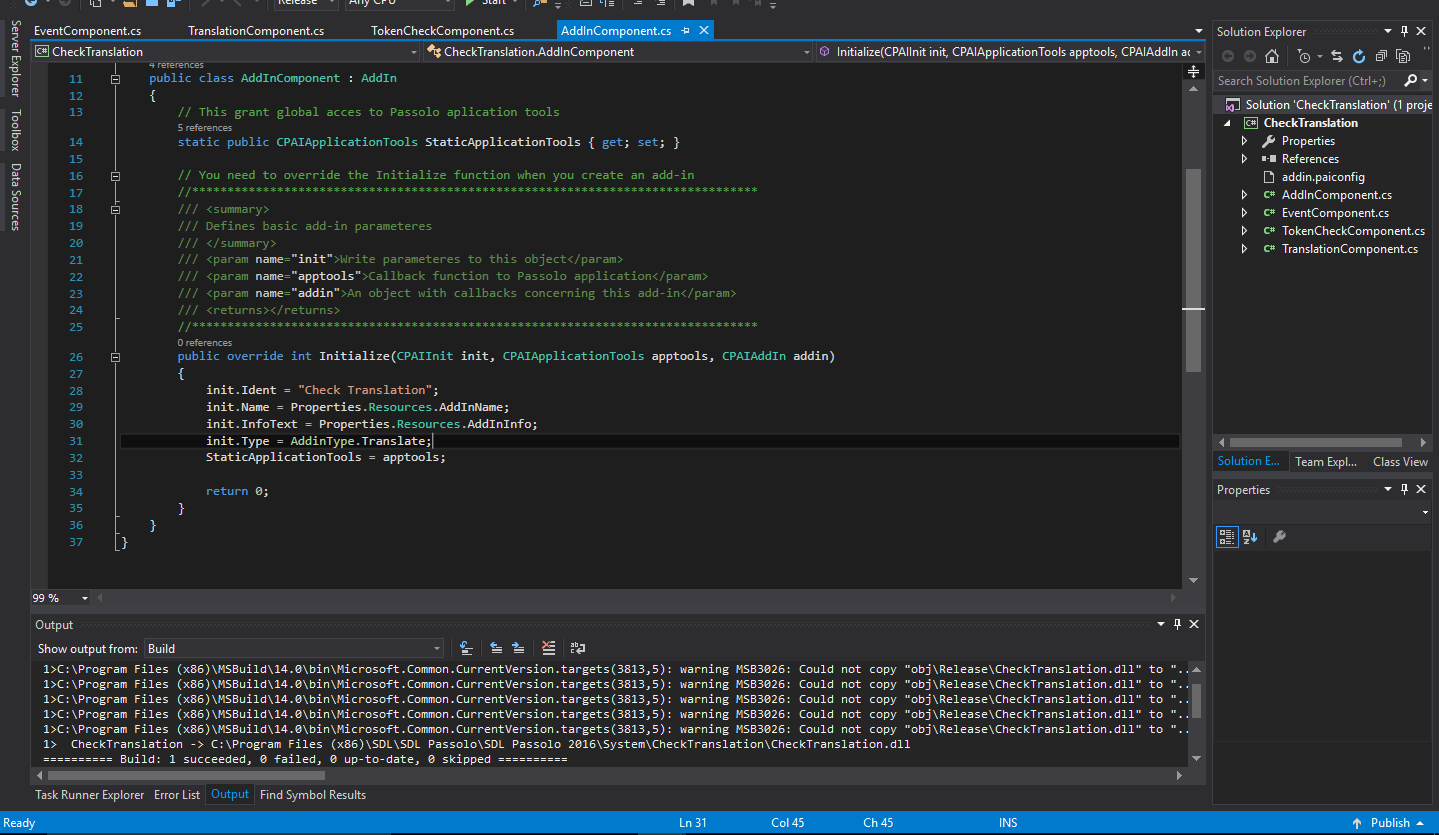This screenshot has height=835, width=1439.
Task: Collapse the summary comment outlining block
Action: click(x=116, y=209)
